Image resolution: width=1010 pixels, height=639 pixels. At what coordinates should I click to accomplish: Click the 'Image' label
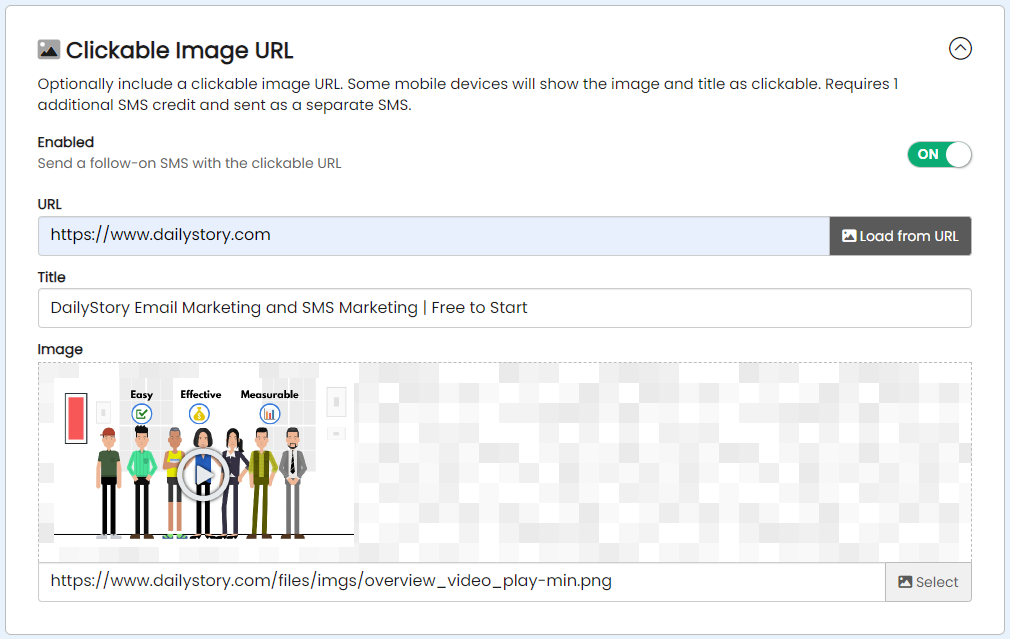click(60, 349)
